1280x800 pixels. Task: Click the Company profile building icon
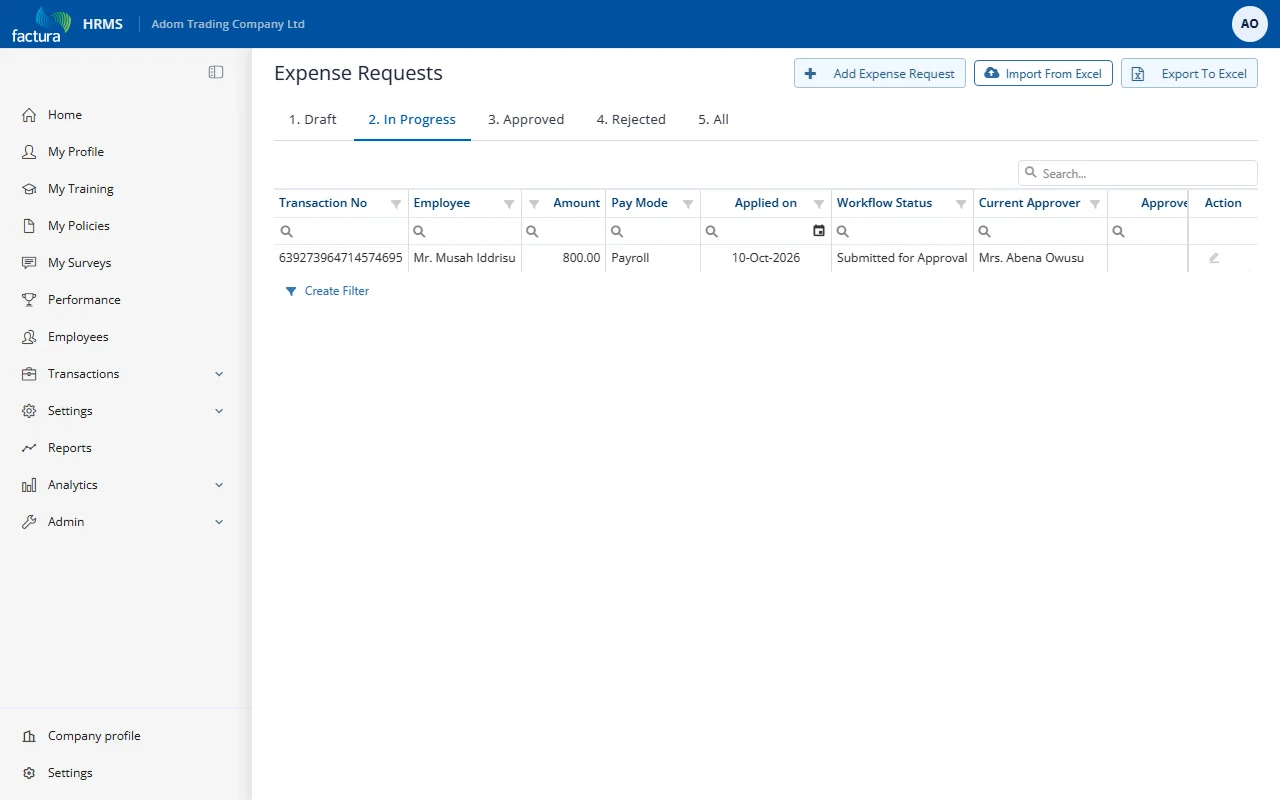tap(29, 736)
